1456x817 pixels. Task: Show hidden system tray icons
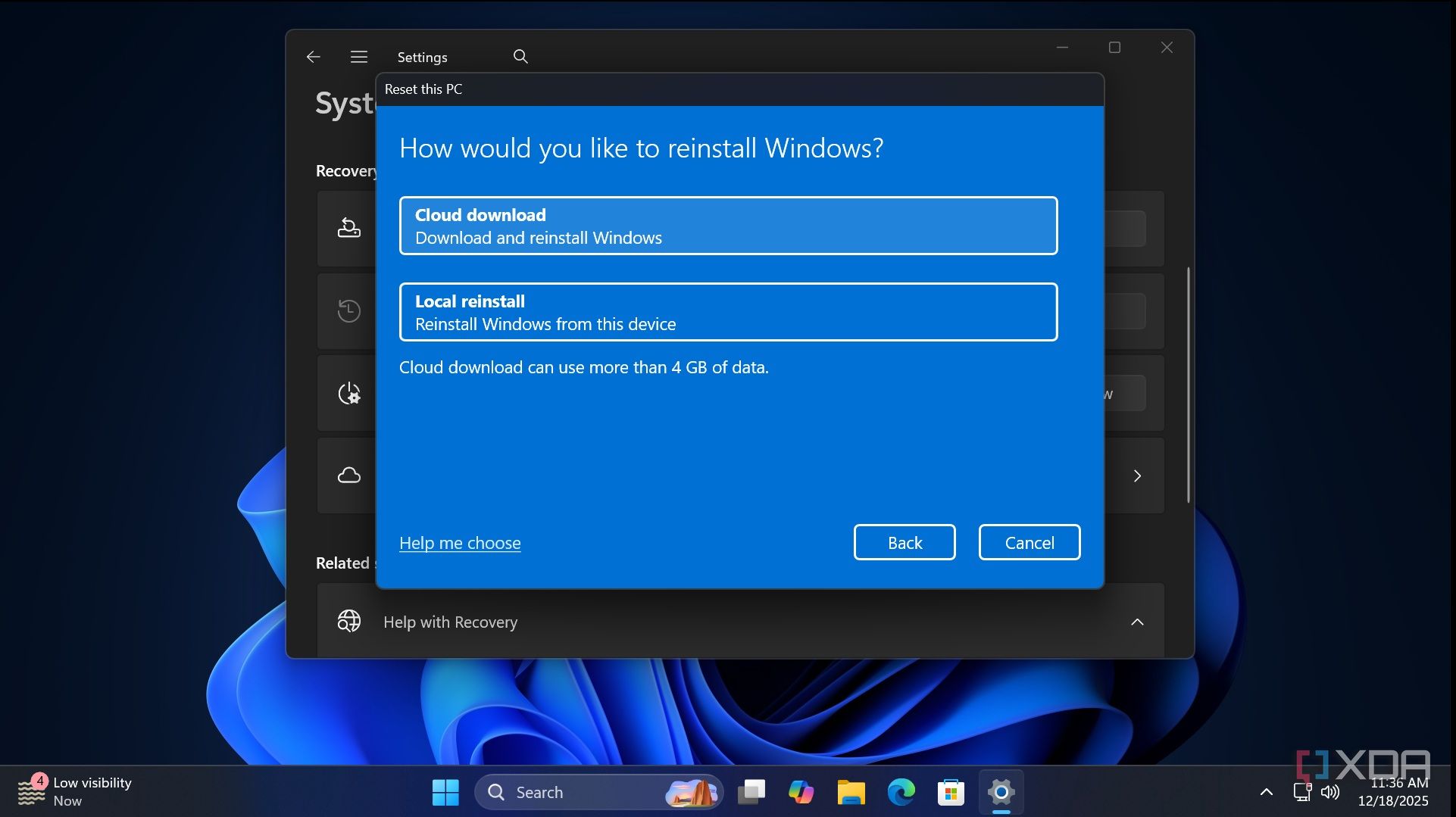(1266, 792)
